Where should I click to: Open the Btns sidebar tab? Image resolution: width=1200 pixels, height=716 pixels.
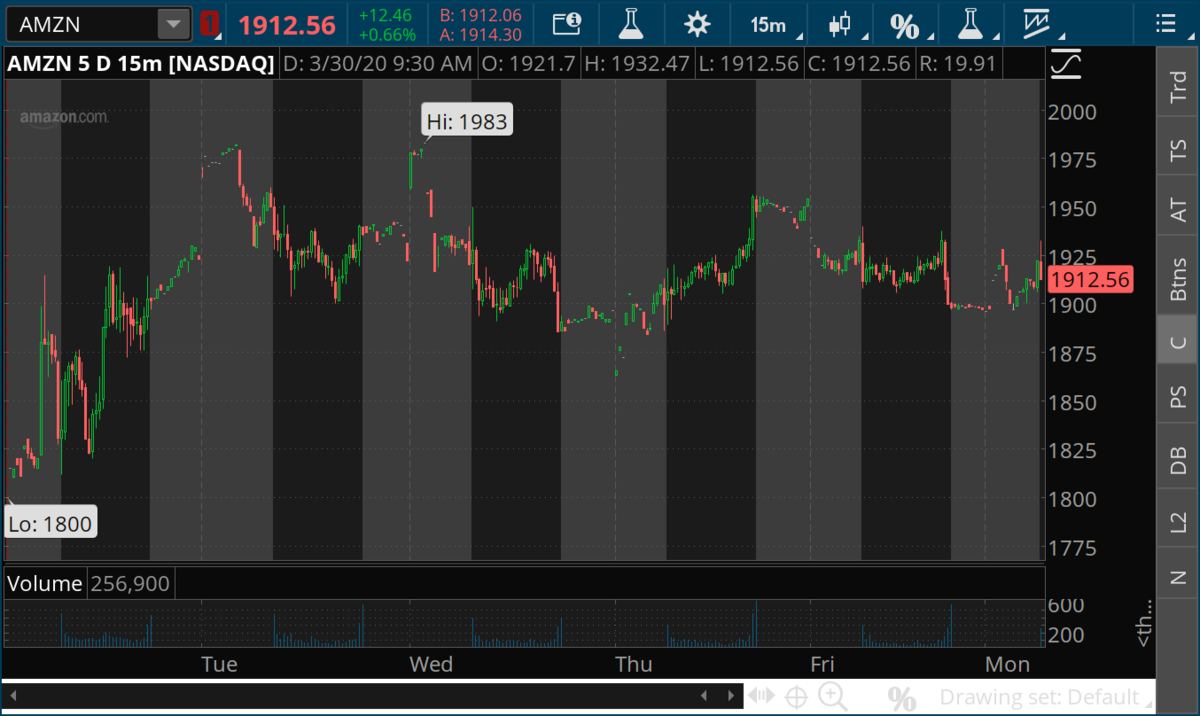(1178, 276)
